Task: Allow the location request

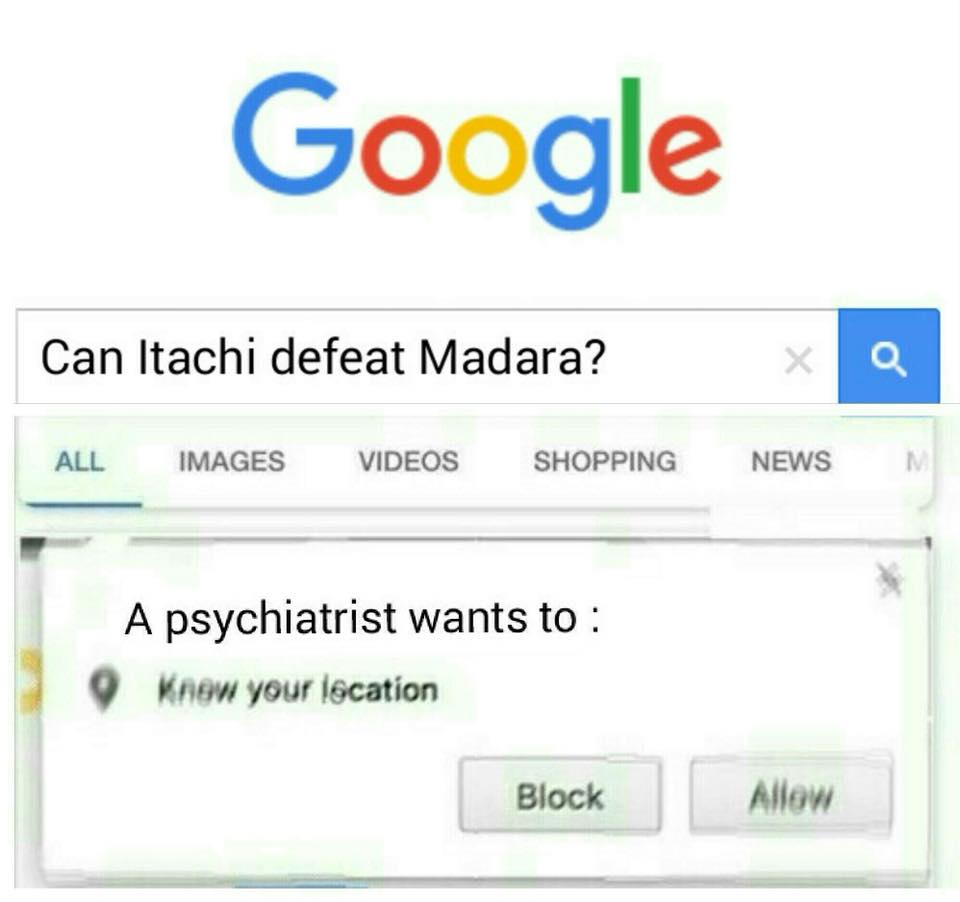Action: coord(790,795)
